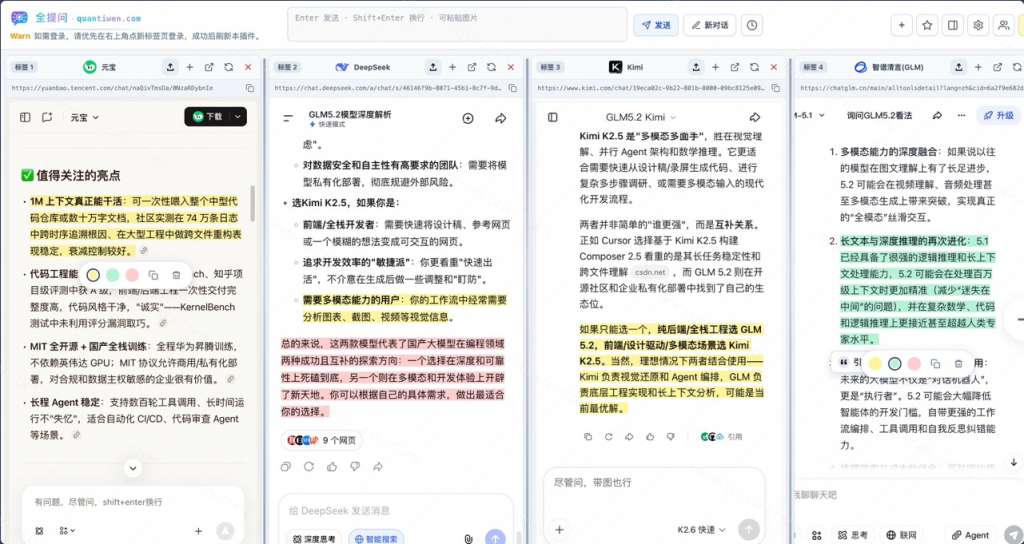Open 元宝 tools grid dropdown
The width and height of the screenshot is (1024, 544).
(x=67, y=531)
